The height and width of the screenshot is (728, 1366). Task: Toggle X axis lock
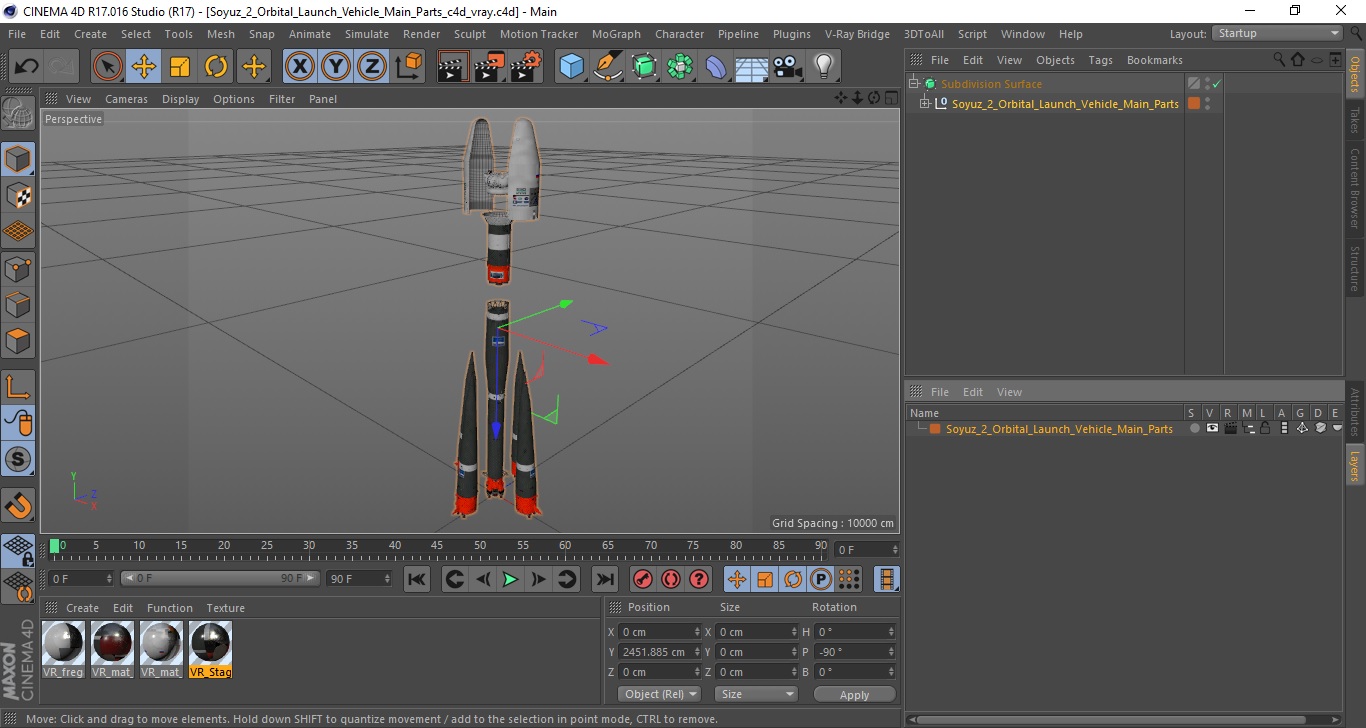point(300,67)
